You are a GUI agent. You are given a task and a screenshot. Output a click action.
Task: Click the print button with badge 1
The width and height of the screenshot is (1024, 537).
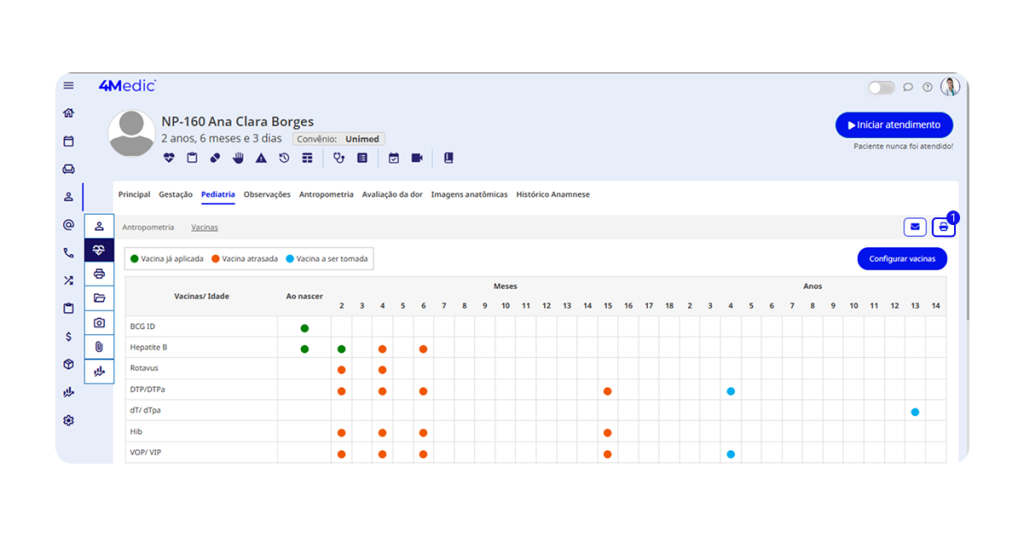943,227
